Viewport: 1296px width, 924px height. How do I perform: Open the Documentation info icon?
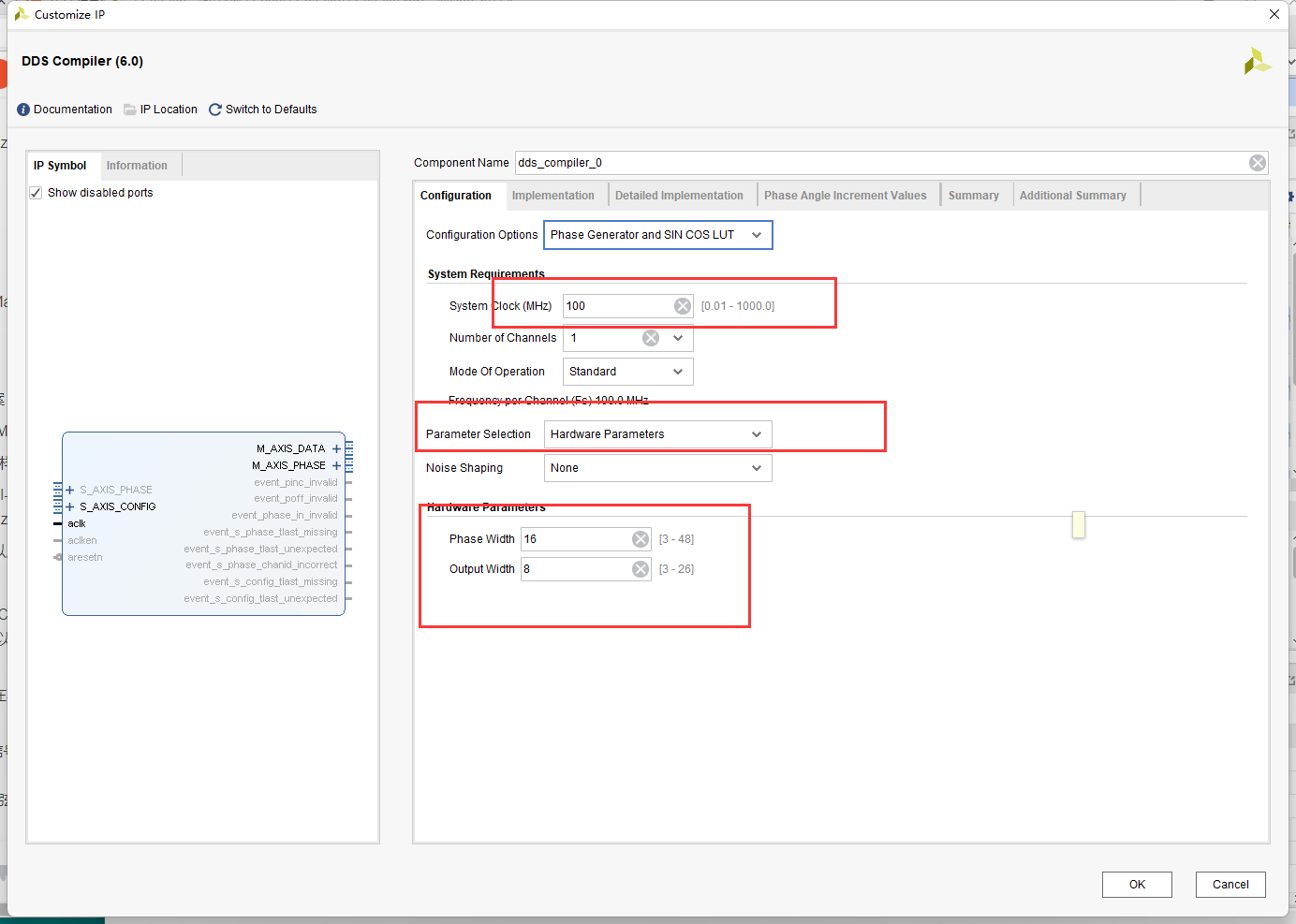(x=23, y=110)
